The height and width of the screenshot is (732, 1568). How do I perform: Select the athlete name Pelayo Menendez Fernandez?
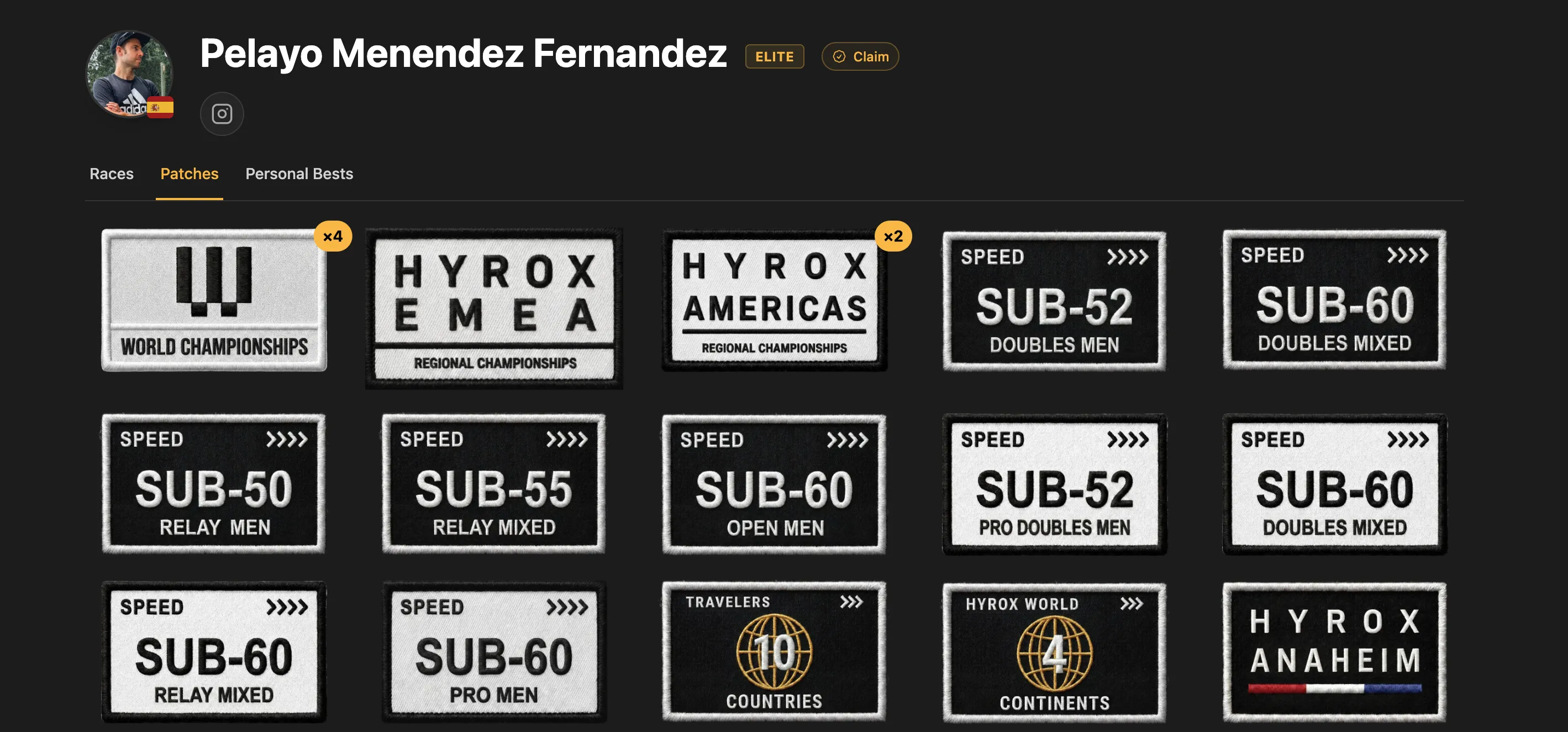tap(463, 53)
